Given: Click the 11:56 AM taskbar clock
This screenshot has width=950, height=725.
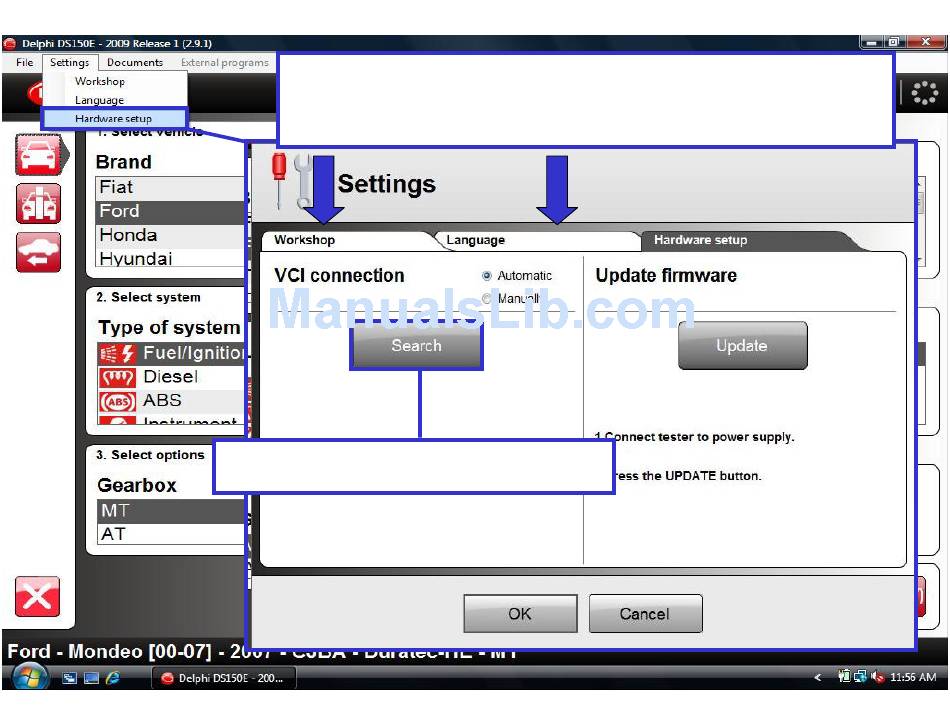Looking at the screenshot, I should coord(913,677).
